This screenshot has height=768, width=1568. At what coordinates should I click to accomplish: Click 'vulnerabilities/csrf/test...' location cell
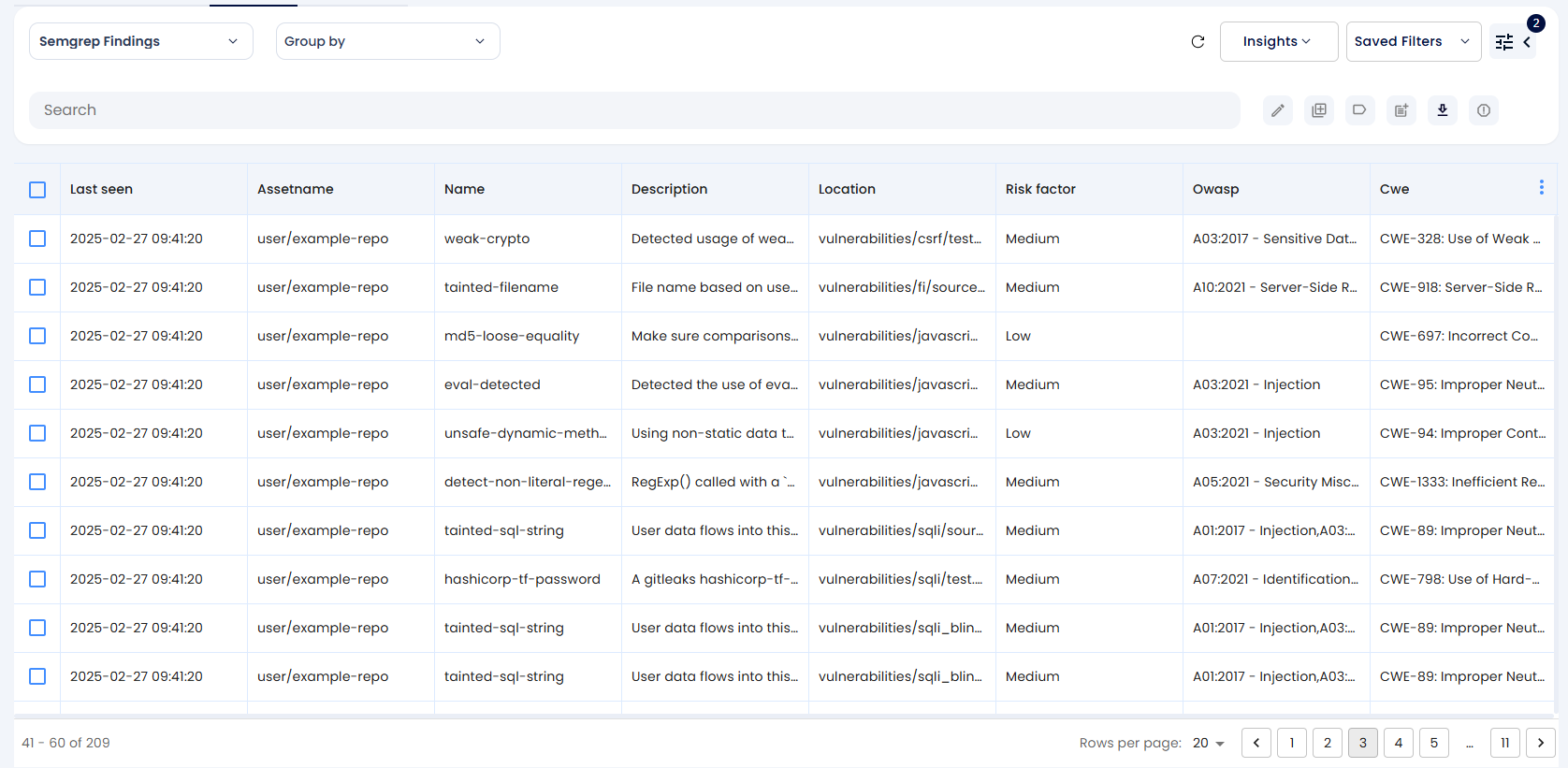click(x=900, y=239)
